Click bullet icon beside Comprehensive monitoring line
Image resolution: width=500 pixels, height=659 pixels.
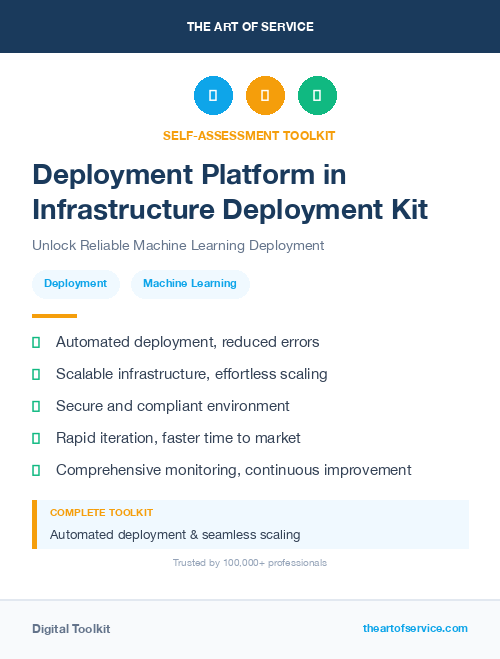pos(36,470)
